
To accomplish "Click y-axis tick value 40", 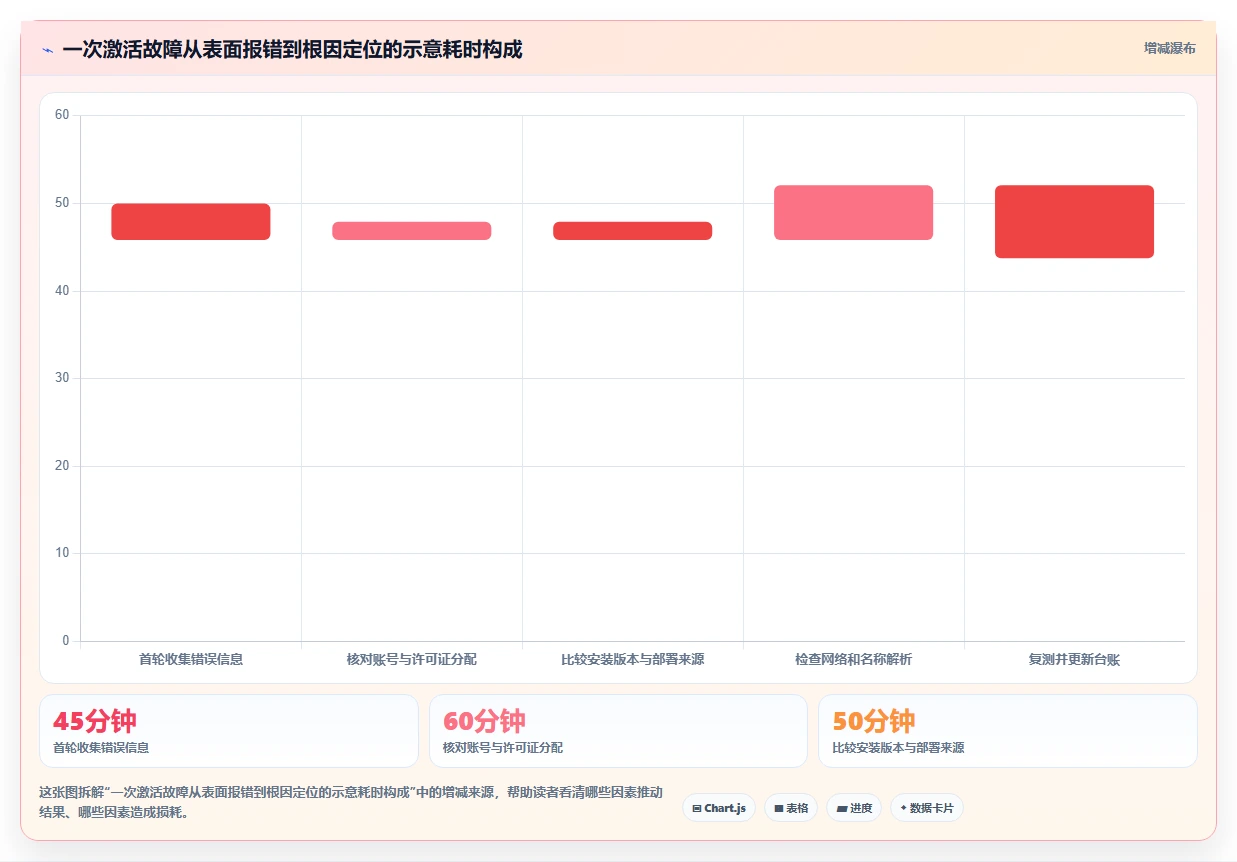I will [62, 291].
